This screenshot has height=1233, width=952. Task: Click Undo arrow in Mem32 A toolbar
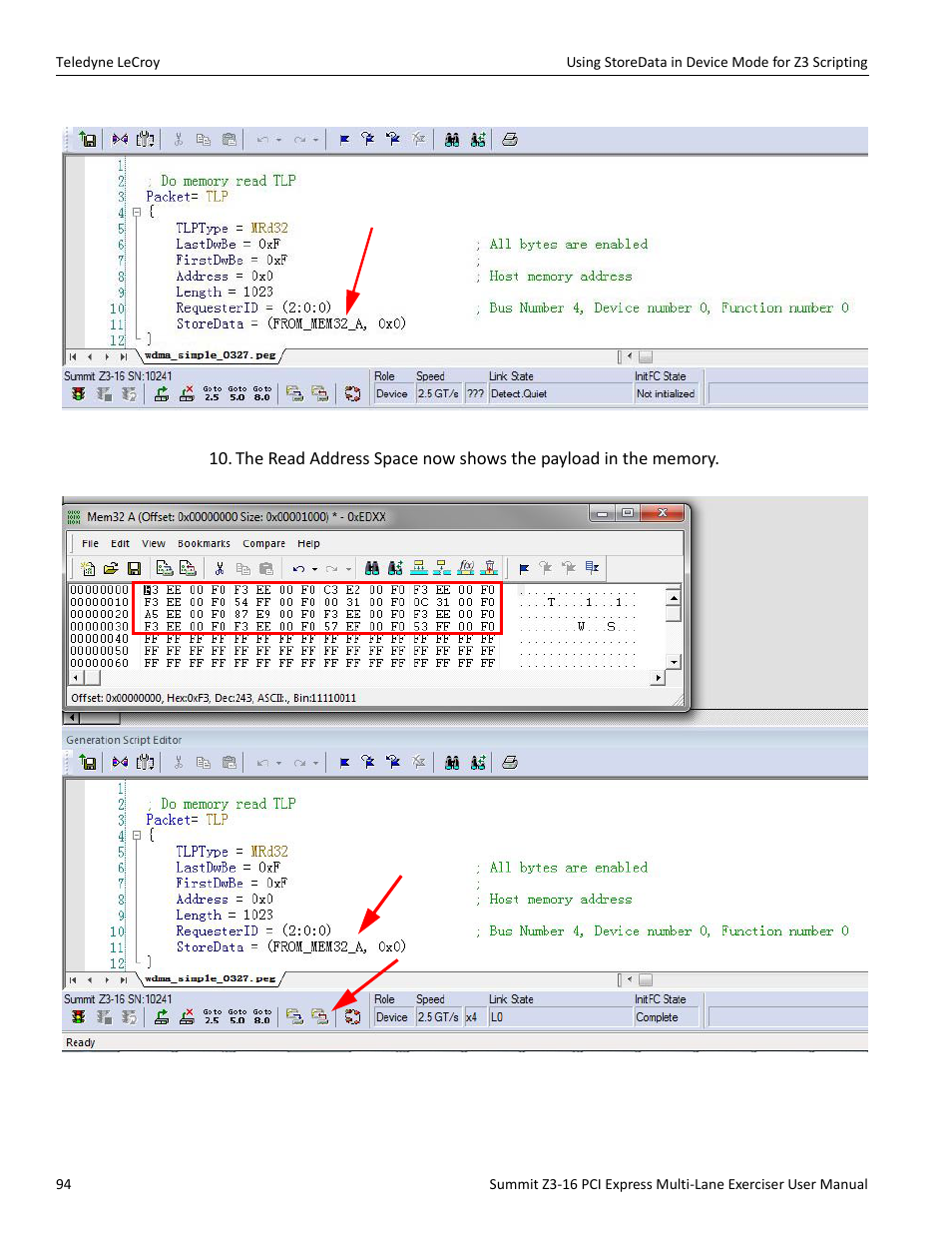pos(298,569)
